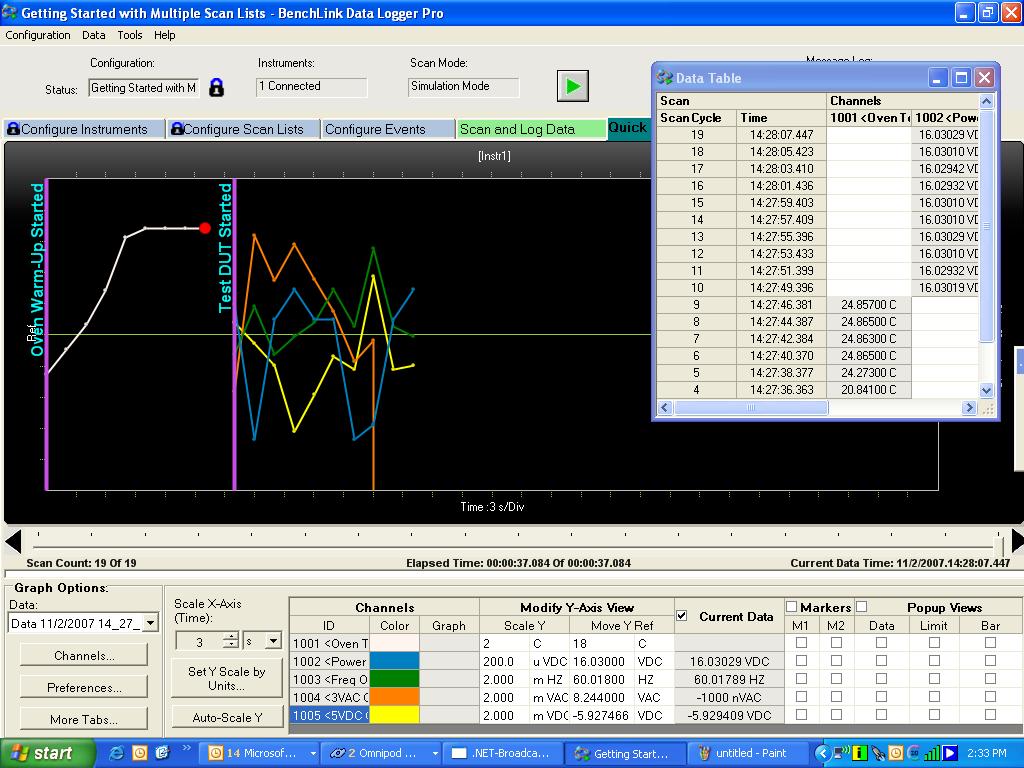Open 14 Microsoft taskbar group dropdown
Image resolution: width=1024 pixels, height=768 pixels.
[313, 754]
